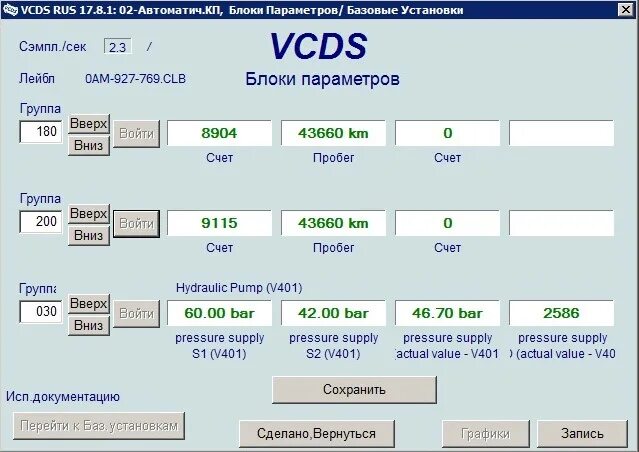The width and height of the screenshot is (639, 452).
Task: Select the 42.00 bar pressure value
Action: (333, 313)
